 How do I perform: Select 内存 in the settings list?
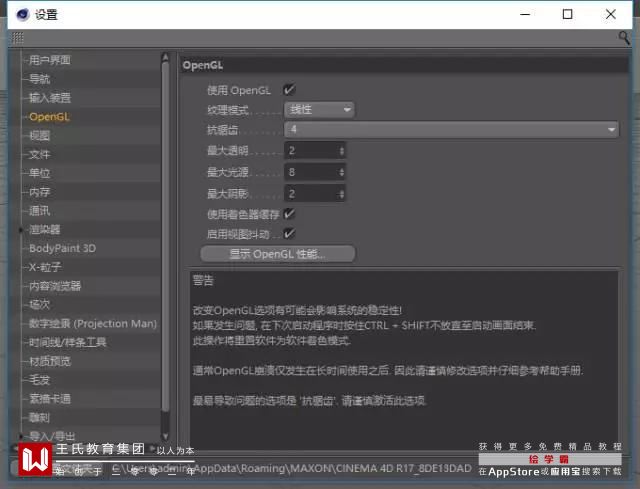39,192
